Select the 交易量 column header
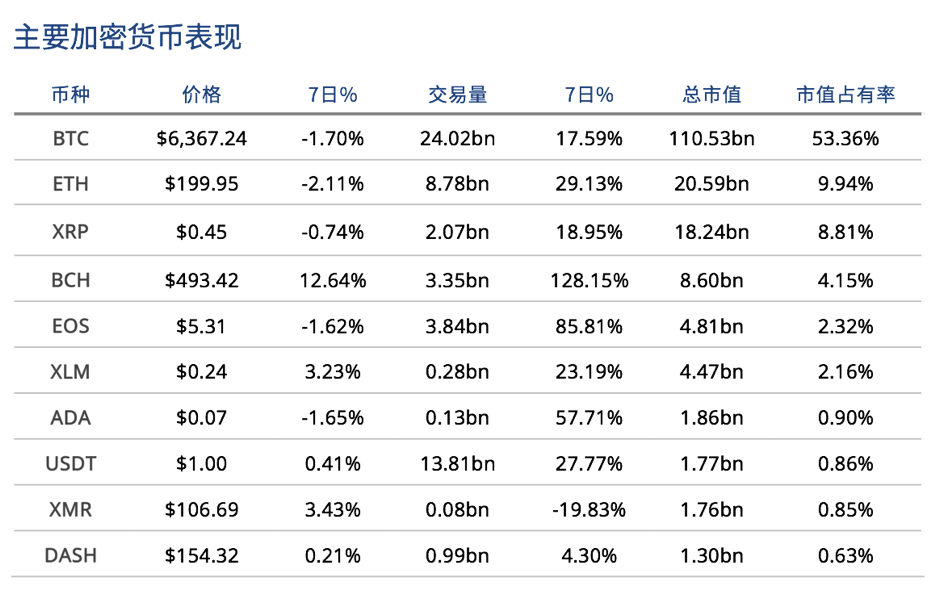The width and height of the screenshot is (940, 599). click(x=457, y=94)
